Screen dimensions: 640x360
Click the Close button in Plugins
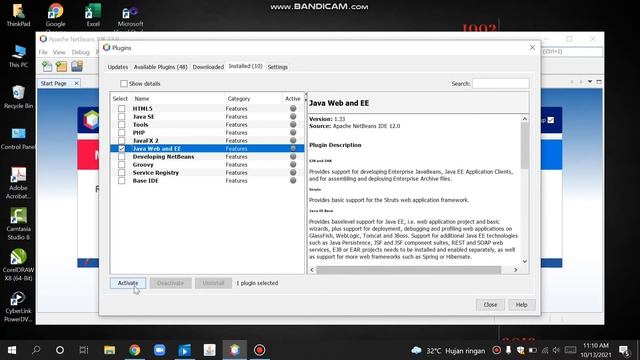click(x=490, y=304)
